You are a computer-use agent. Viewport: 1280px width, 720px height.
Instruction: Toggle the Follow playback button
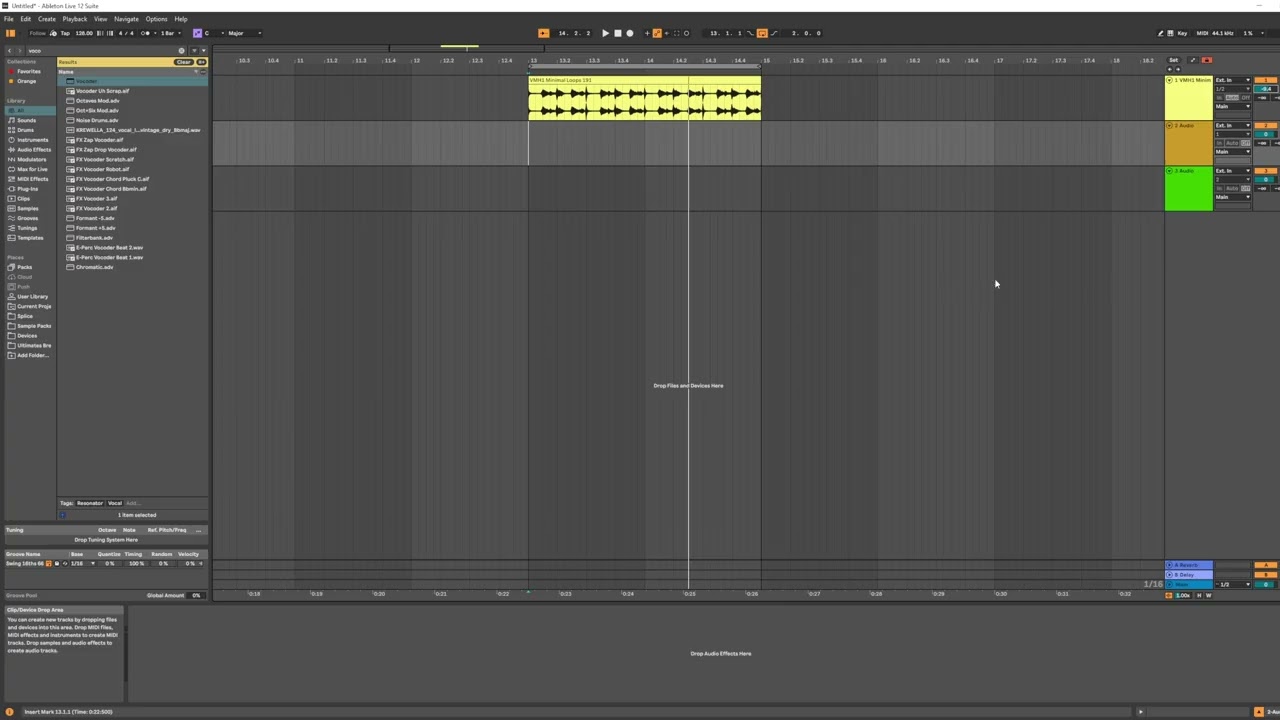coord(40,33)
